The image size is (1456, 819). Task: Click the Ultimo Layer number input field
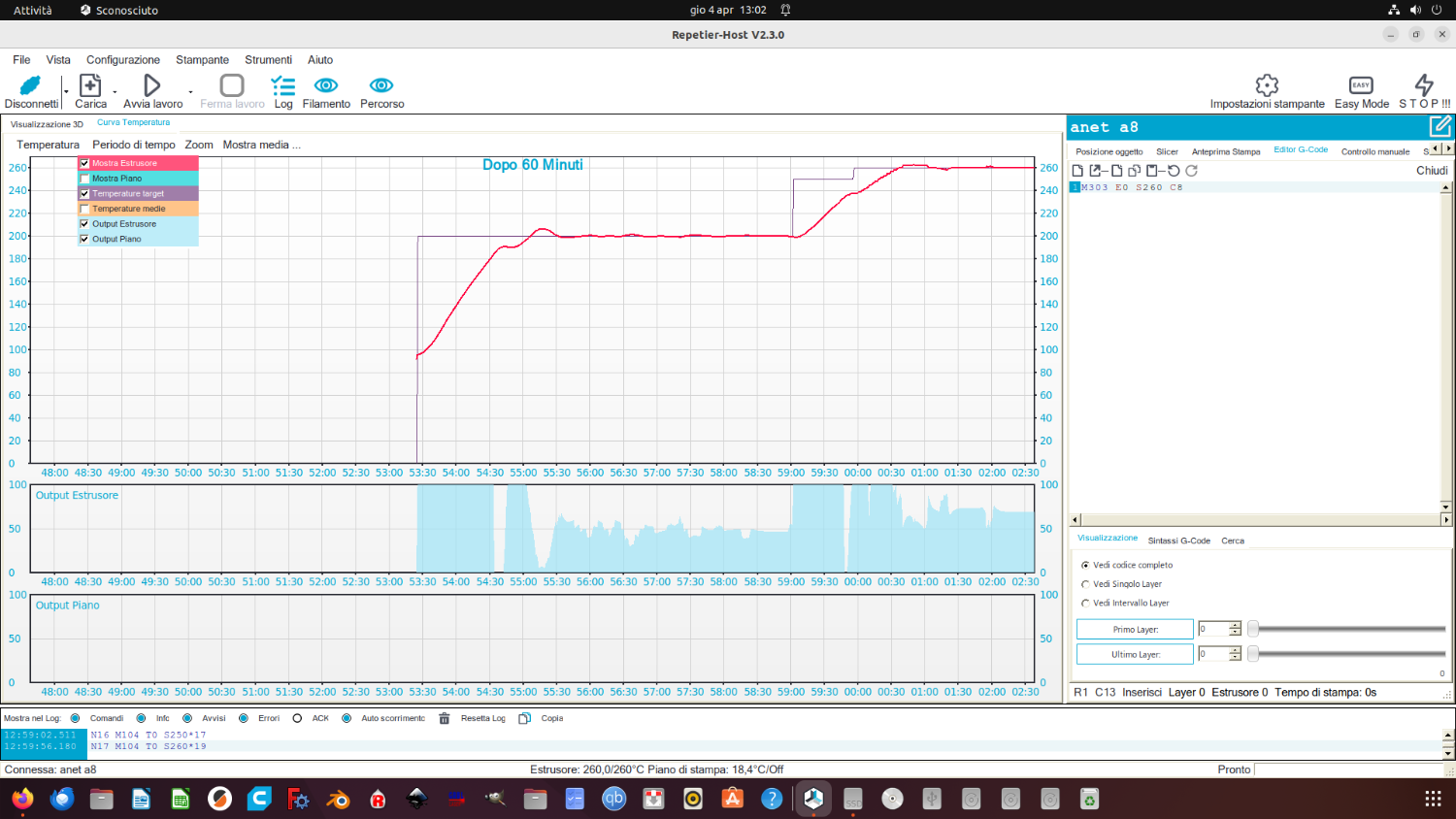click(1212, 655)
